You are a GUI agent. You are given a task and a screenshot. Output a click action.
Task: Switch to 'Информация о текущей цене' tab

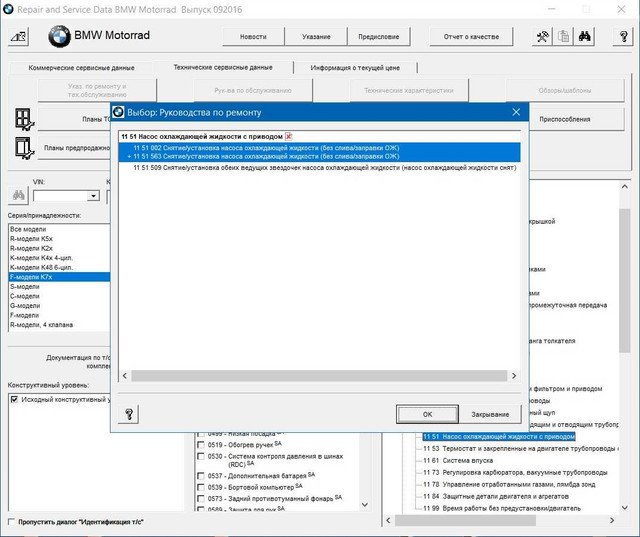pyautogui.click(x=355, y=68)
